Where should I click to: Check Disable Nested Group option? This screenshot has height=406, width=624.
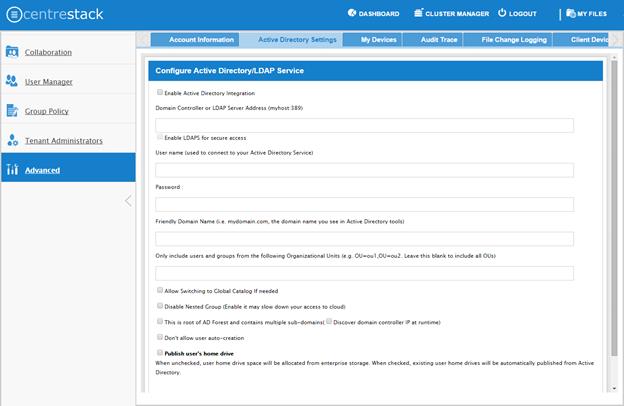click(160, 306)
